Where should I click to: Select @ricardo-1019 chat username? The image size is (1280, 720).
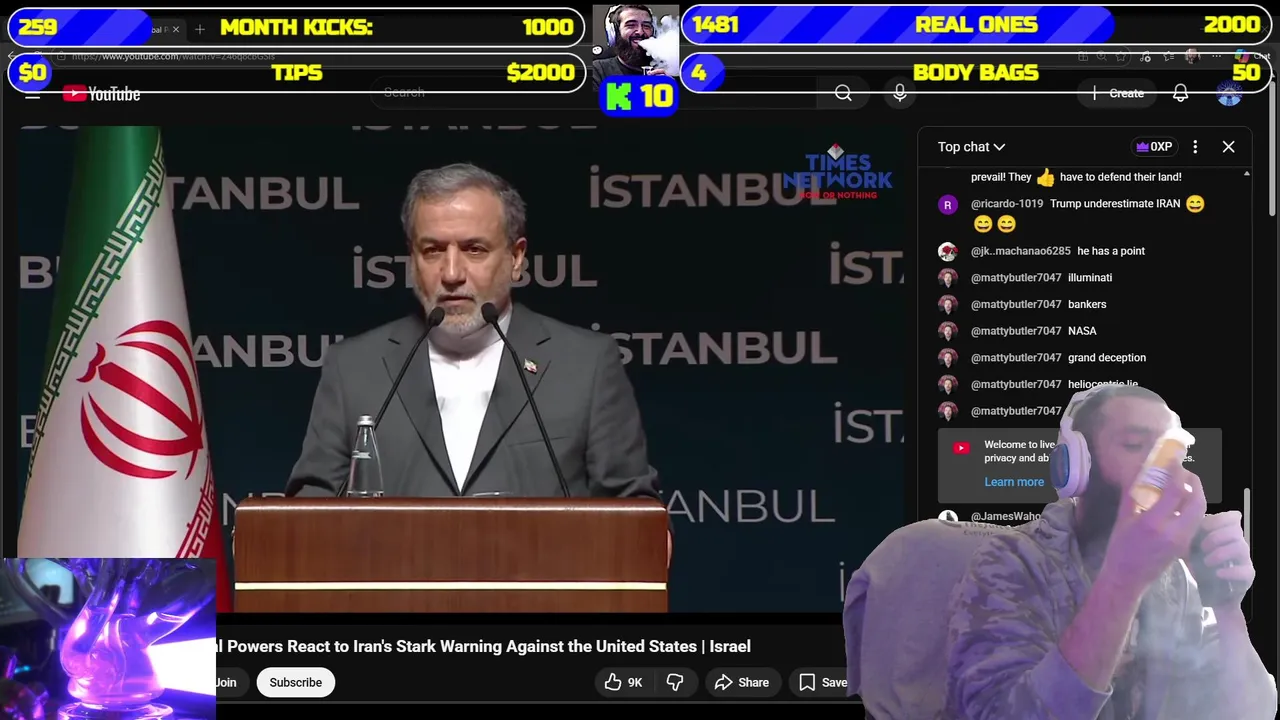point(1007,204)
